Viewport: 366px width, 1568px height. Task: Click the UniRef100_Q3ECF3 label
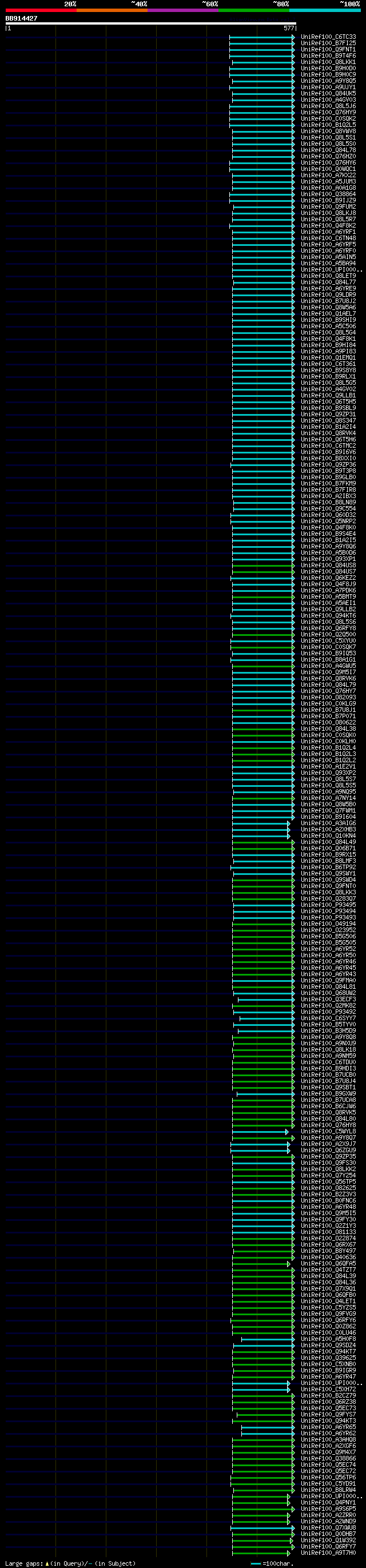click(x=328, y=1000)
